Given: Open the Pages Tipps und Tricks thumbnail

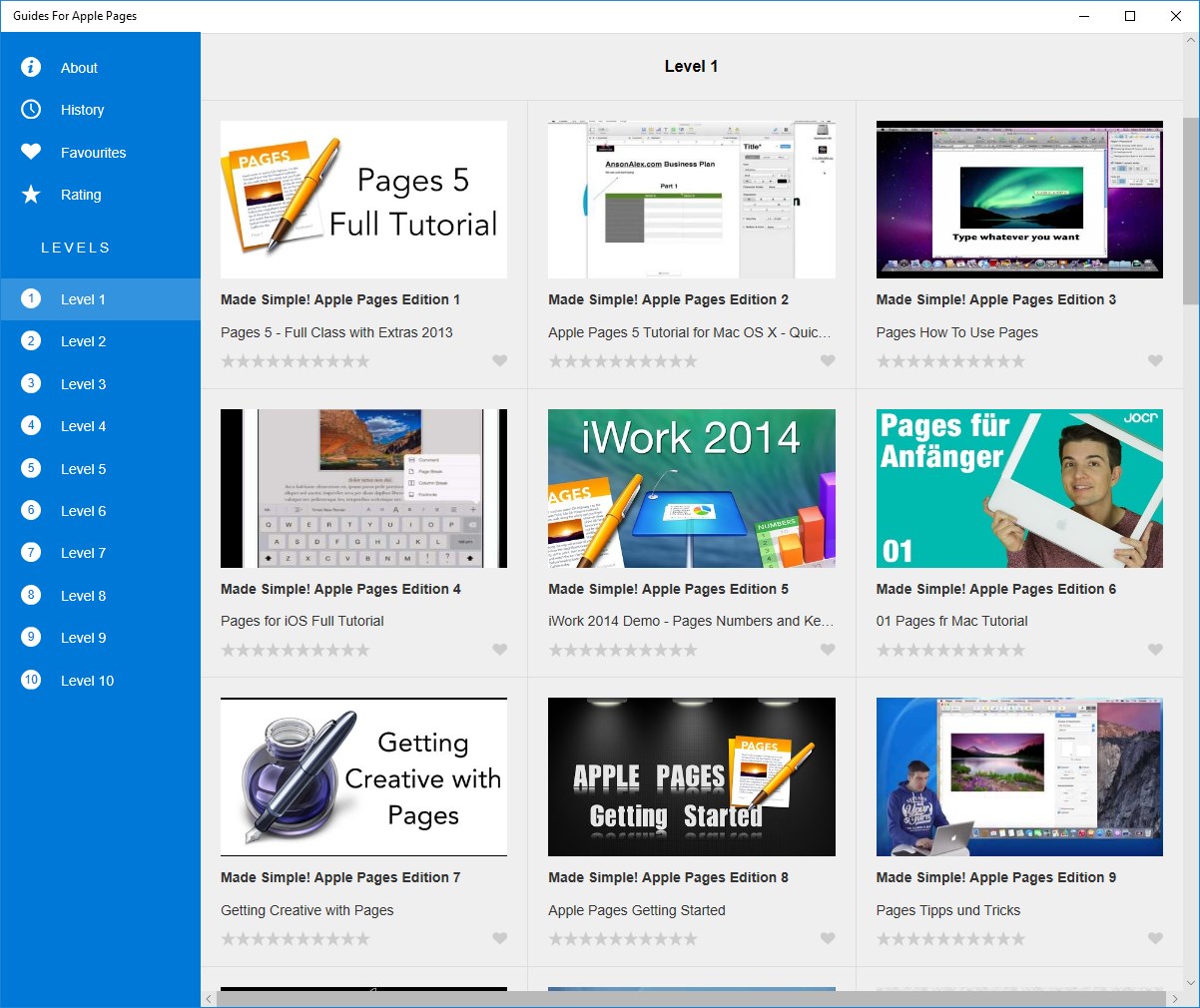Looking at the screenshot, I should 1019,776.
